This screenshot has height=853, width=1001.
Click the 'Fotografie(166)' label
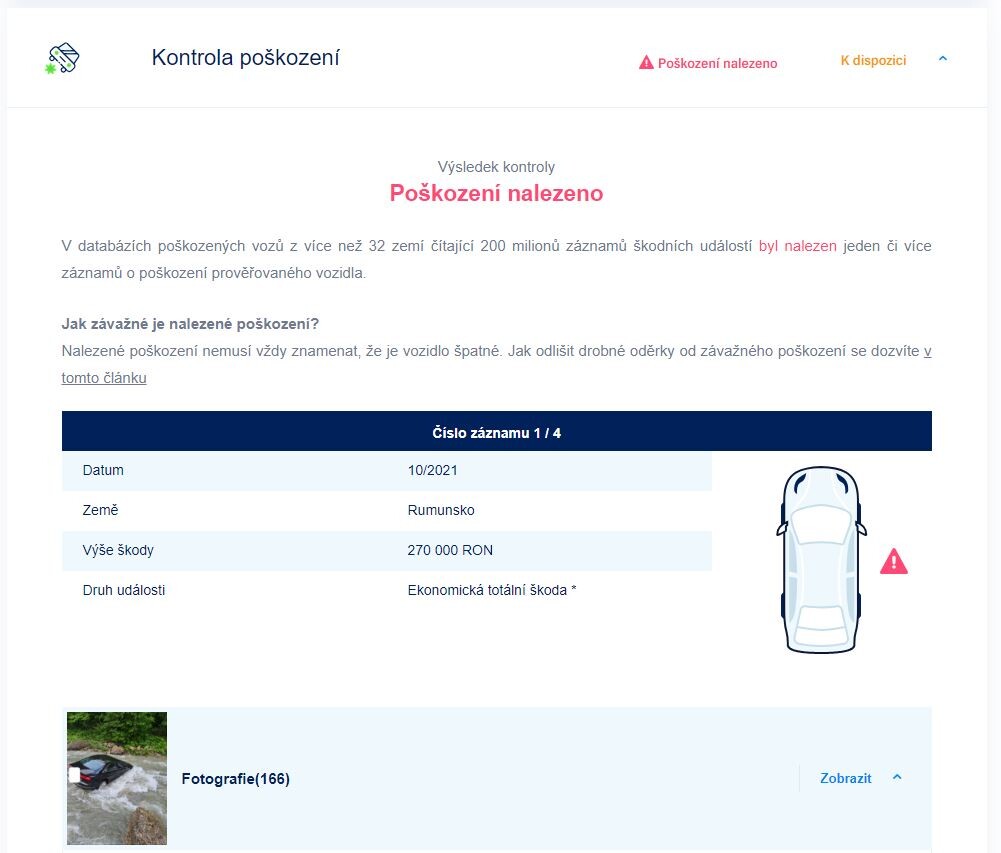click(x=235, y=779)
